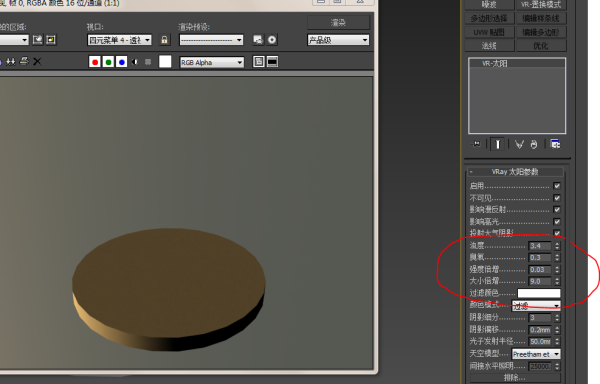
Task: Open the 颜色模式 dropdown
Action: tap(536, 306)
